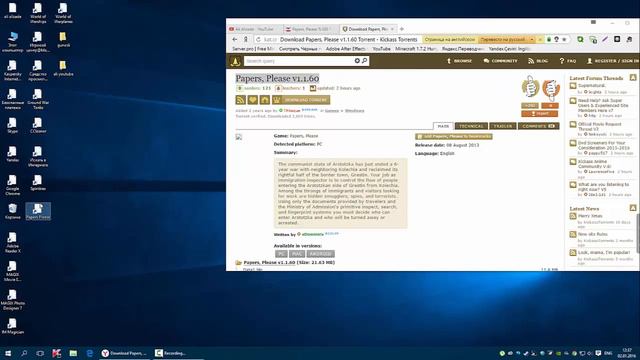640x360 pixels.
Task: Open Task View from the taskbar
Action: (40, 353)
